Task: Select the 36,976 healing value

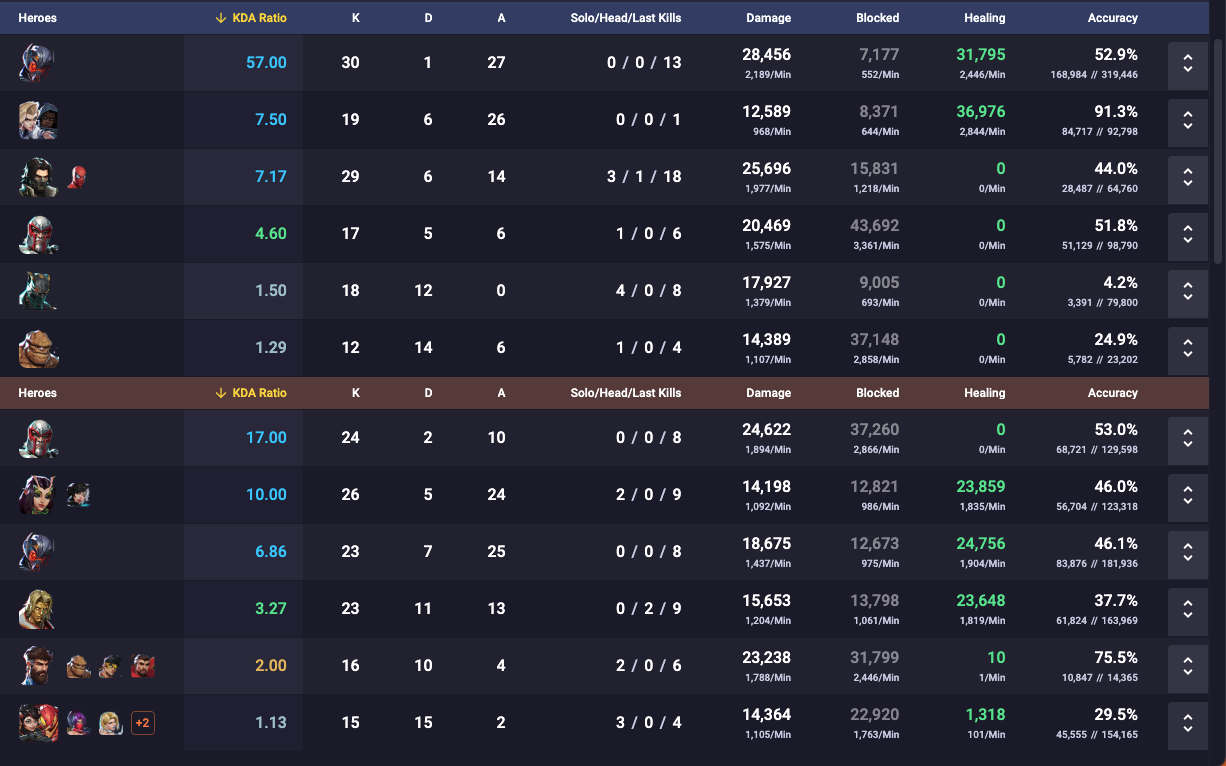Action: [981, 112]
